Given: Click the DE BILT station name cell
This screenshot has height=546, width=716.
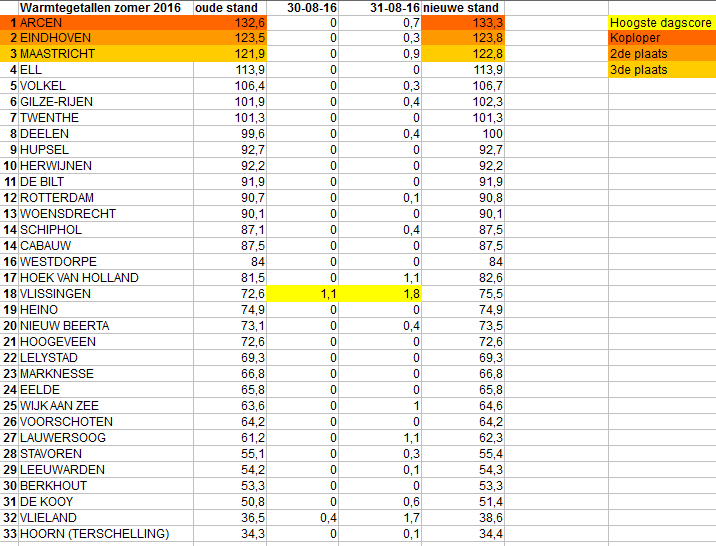Looking at the screenshot, I should (x=105, y=182).
